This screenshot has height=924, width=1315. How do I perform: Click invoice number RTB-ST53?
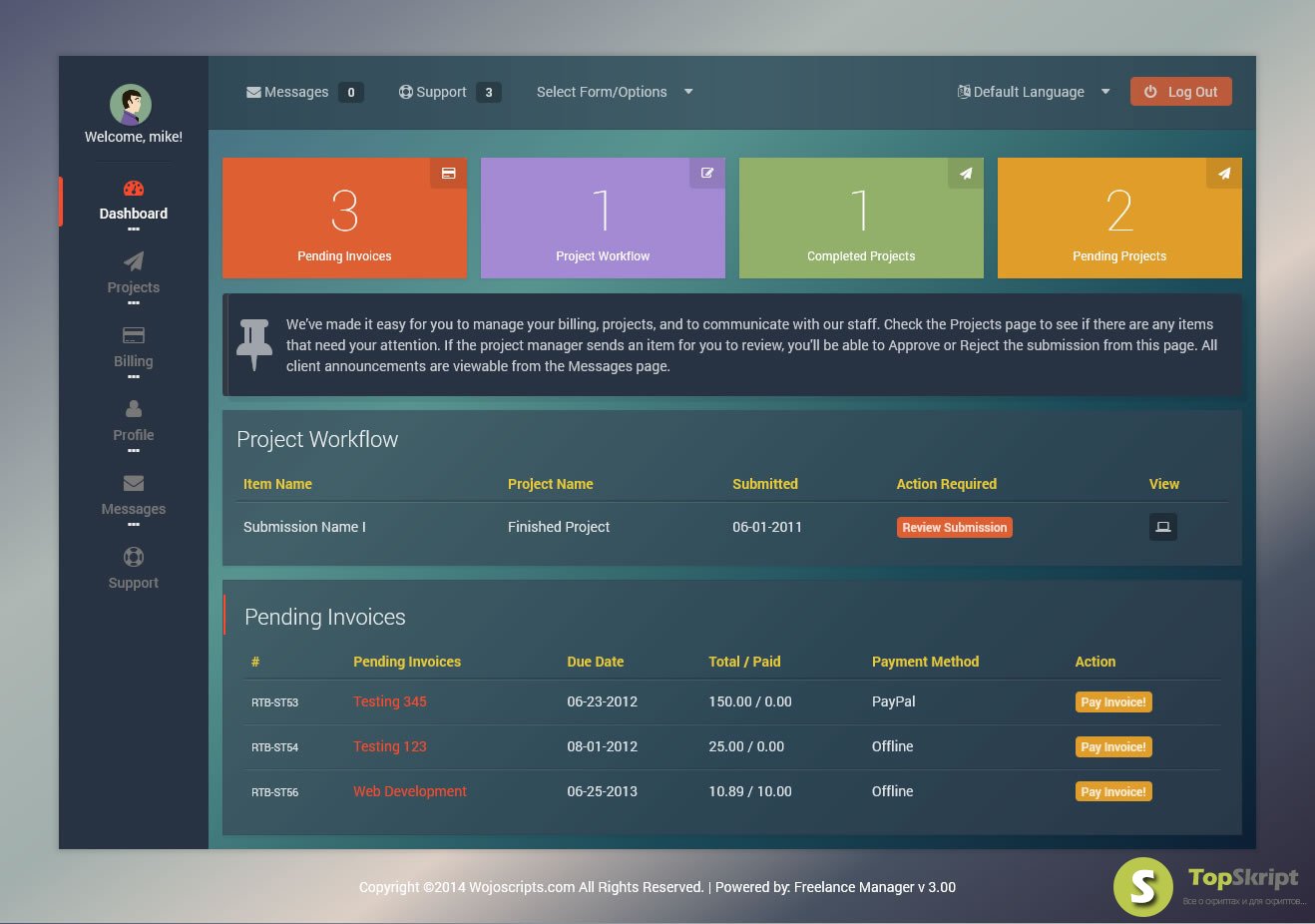pos(274,702)
